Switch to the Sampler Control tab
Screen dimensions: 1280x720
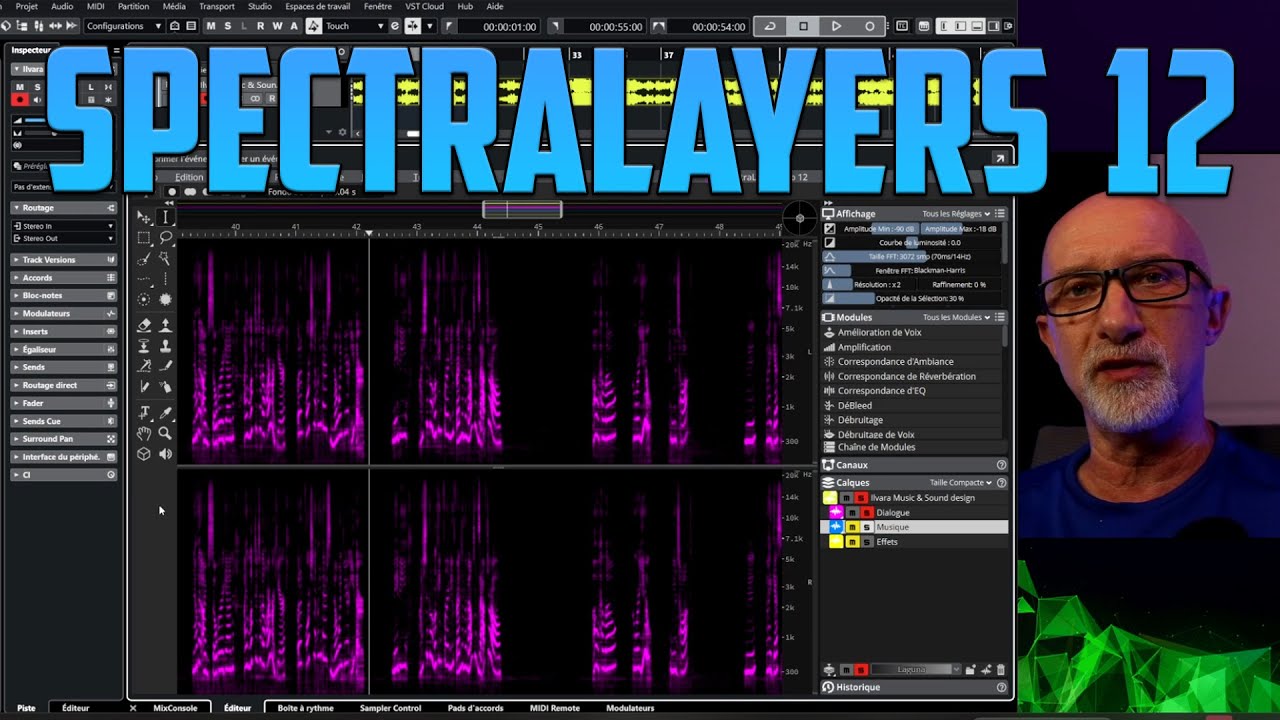[390, 708]
